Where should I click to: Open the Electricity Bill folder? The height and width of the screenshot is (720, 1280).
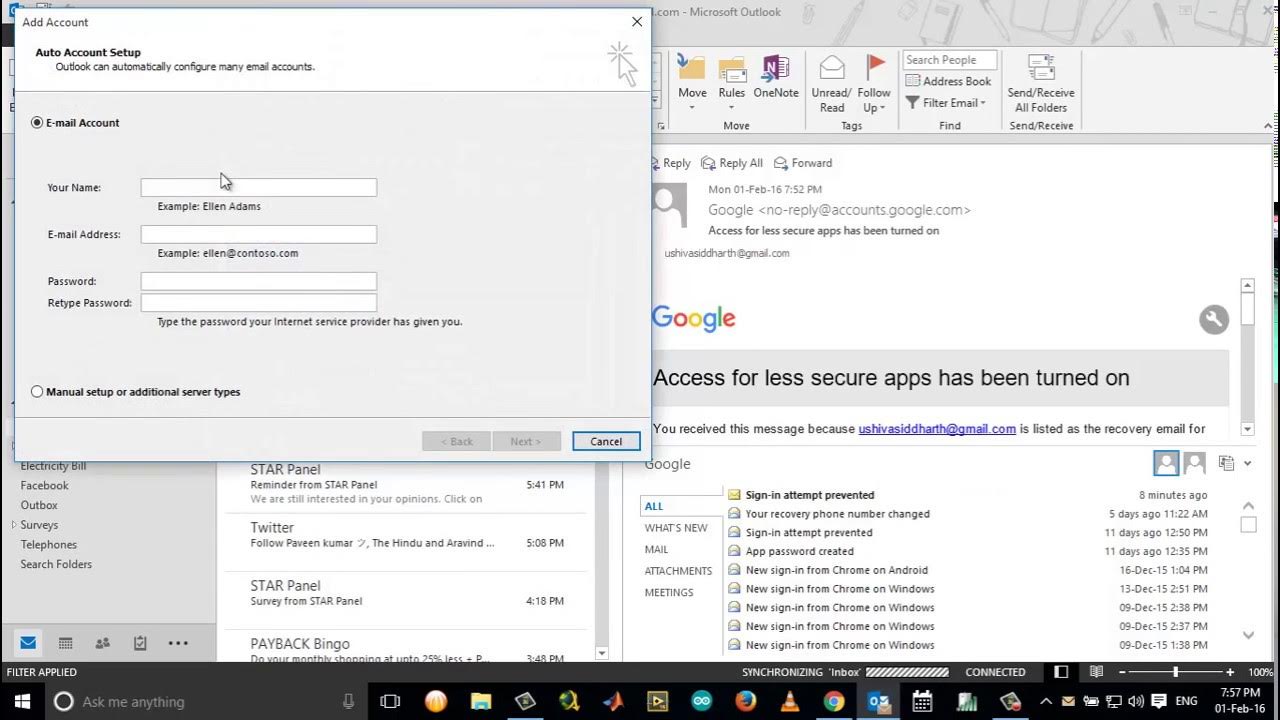tap(54, 466)
